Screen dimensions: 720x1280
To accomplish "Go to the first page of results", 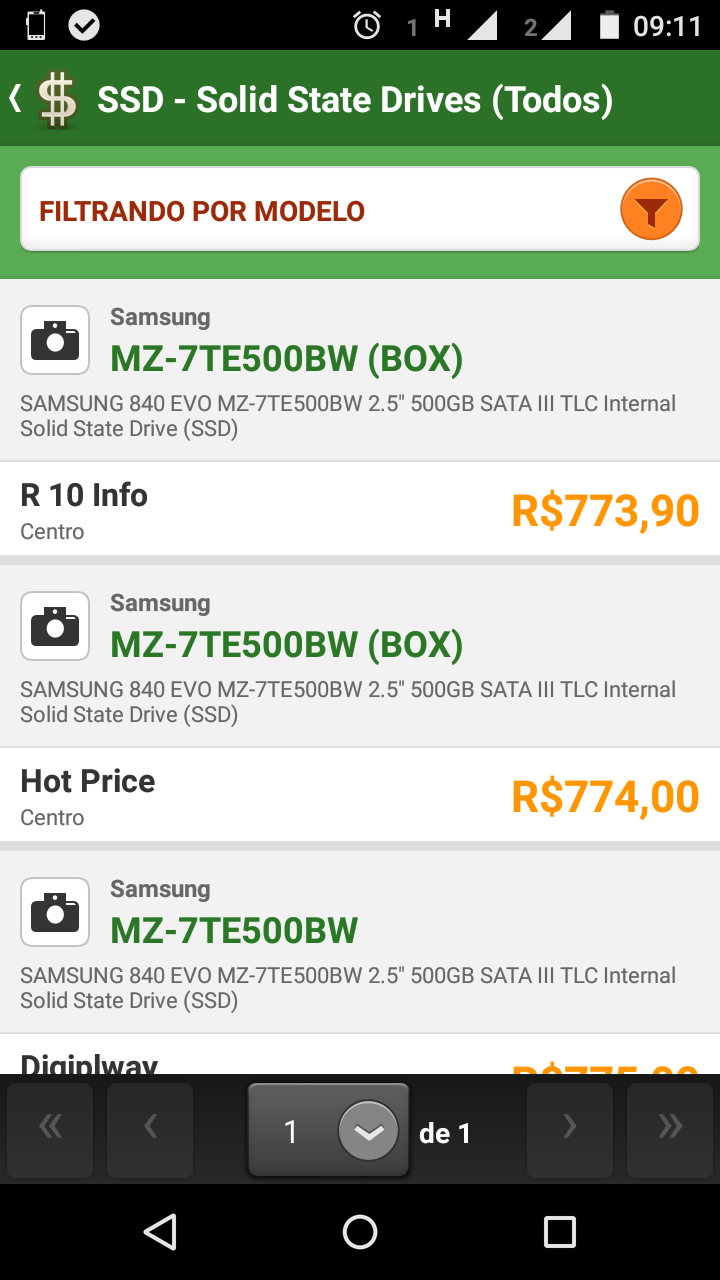I will (50, 1129).
